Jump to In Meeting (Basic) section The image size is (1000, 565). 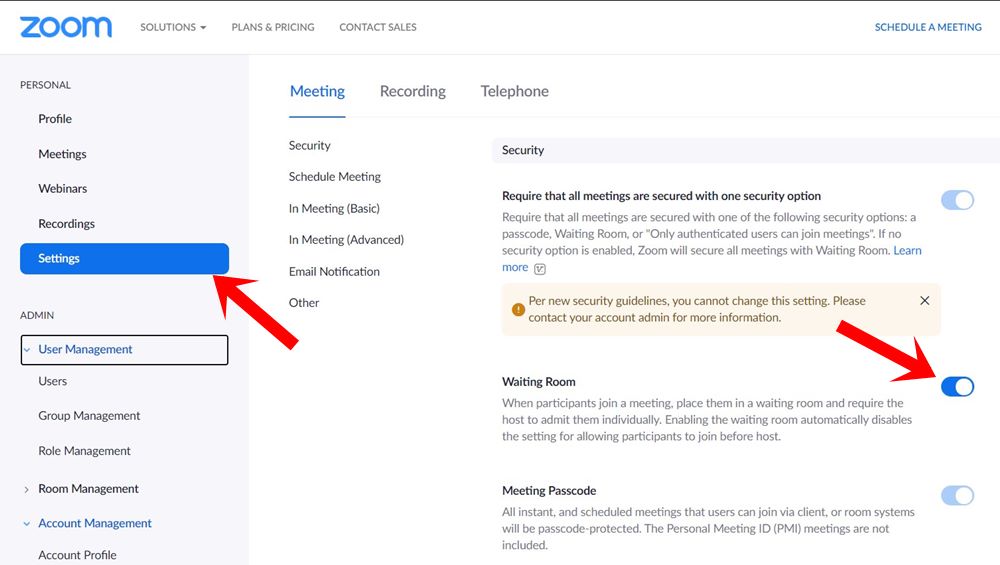(334, 209)
